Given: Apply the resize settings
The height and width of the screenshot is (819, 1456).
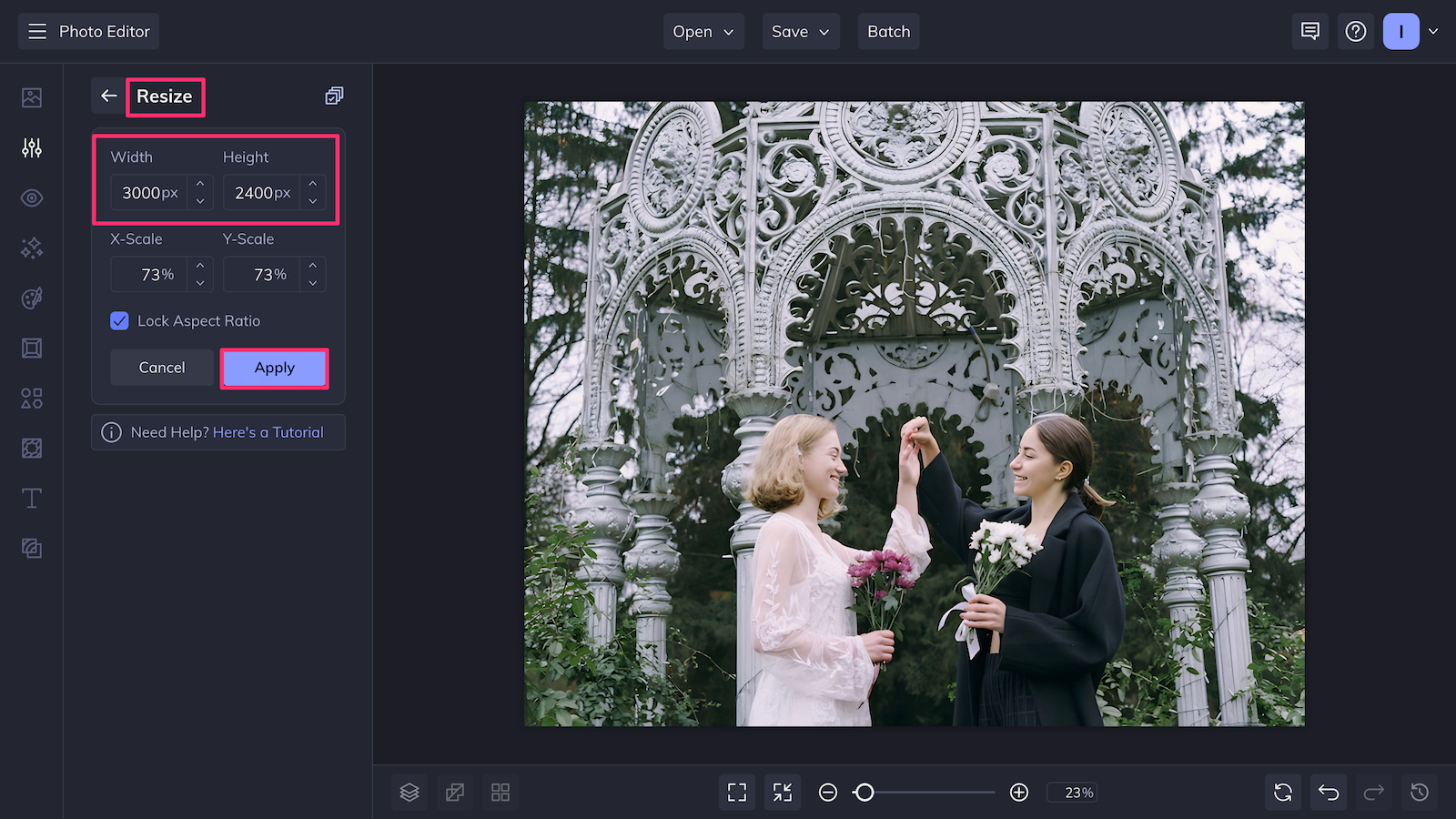Looking at the screenshot, I should 274,368.
